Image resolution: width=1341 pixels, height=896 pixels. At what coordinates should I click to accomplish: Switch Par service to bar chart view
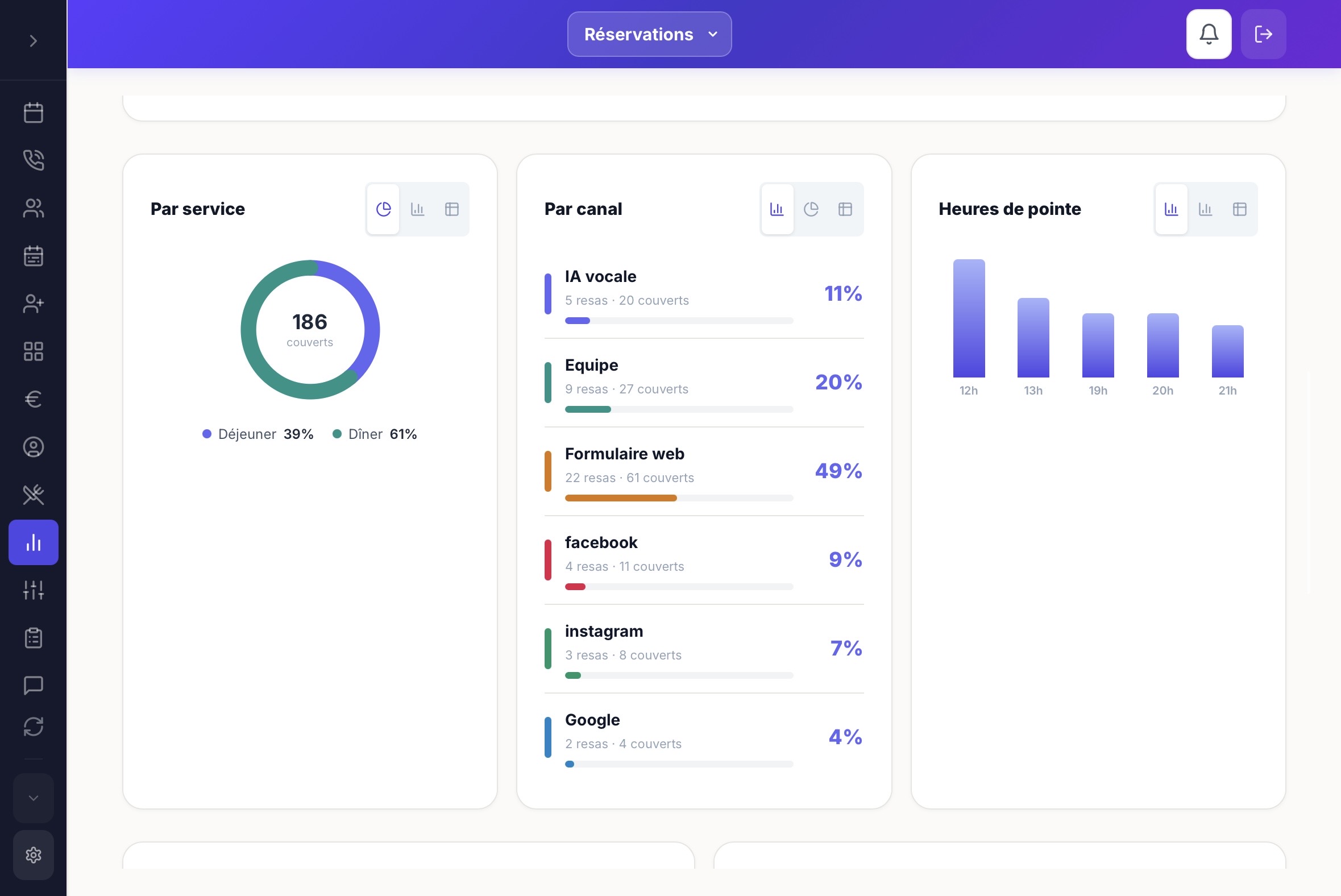(418, 209)
